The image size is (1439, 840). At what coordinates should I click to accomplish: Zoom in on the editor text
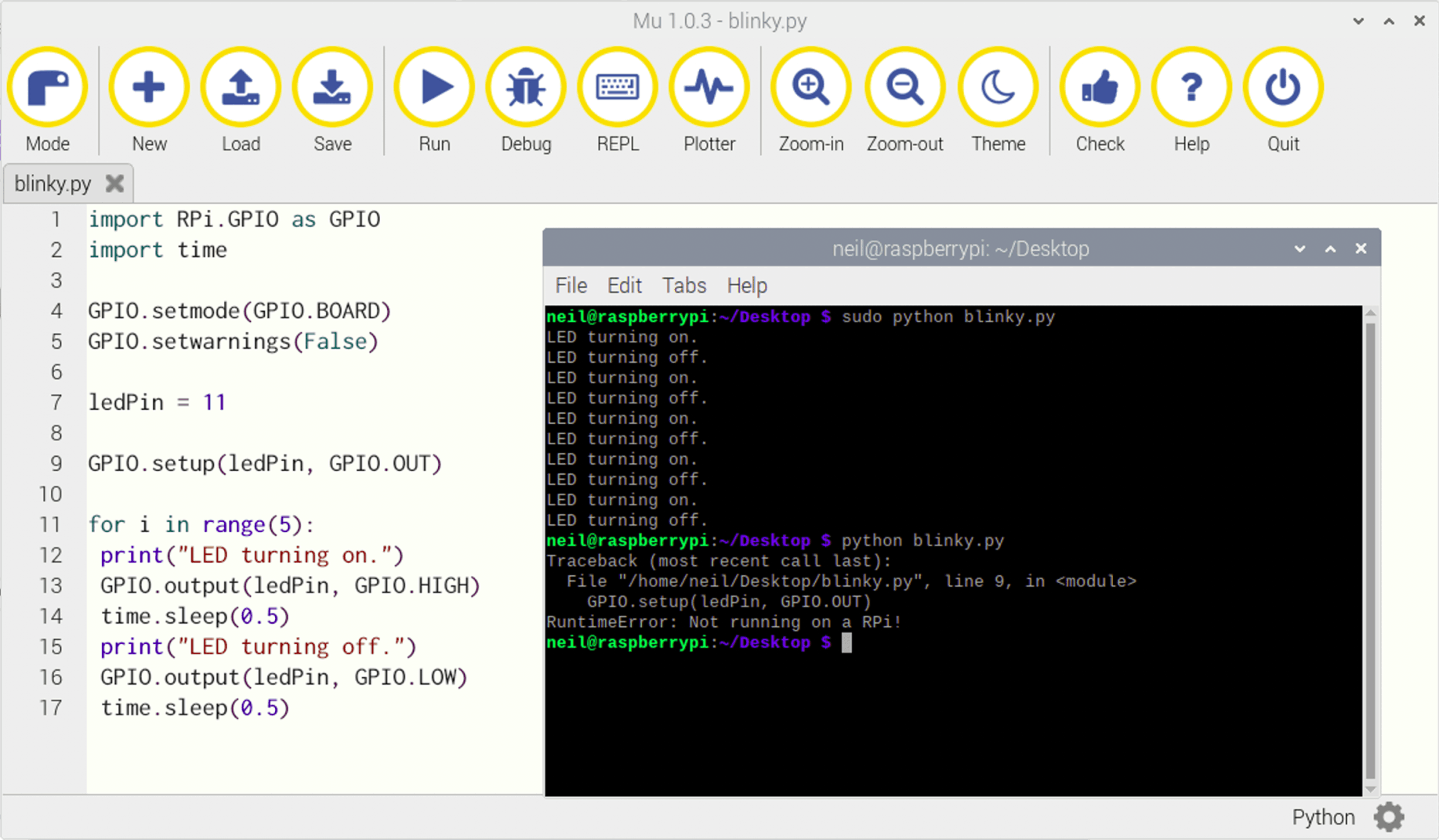coord(810,88)
